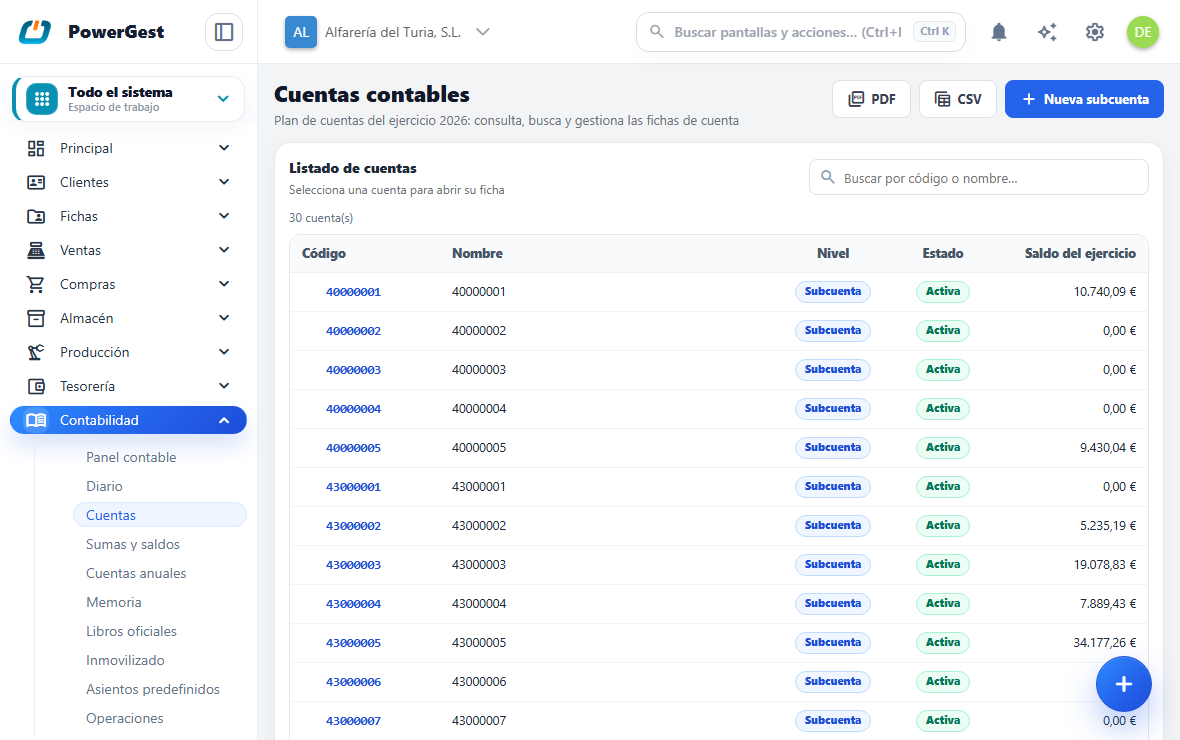Expand the Producción menu chevron
This screenshot has width=1180, height=740.
(224, 352)
